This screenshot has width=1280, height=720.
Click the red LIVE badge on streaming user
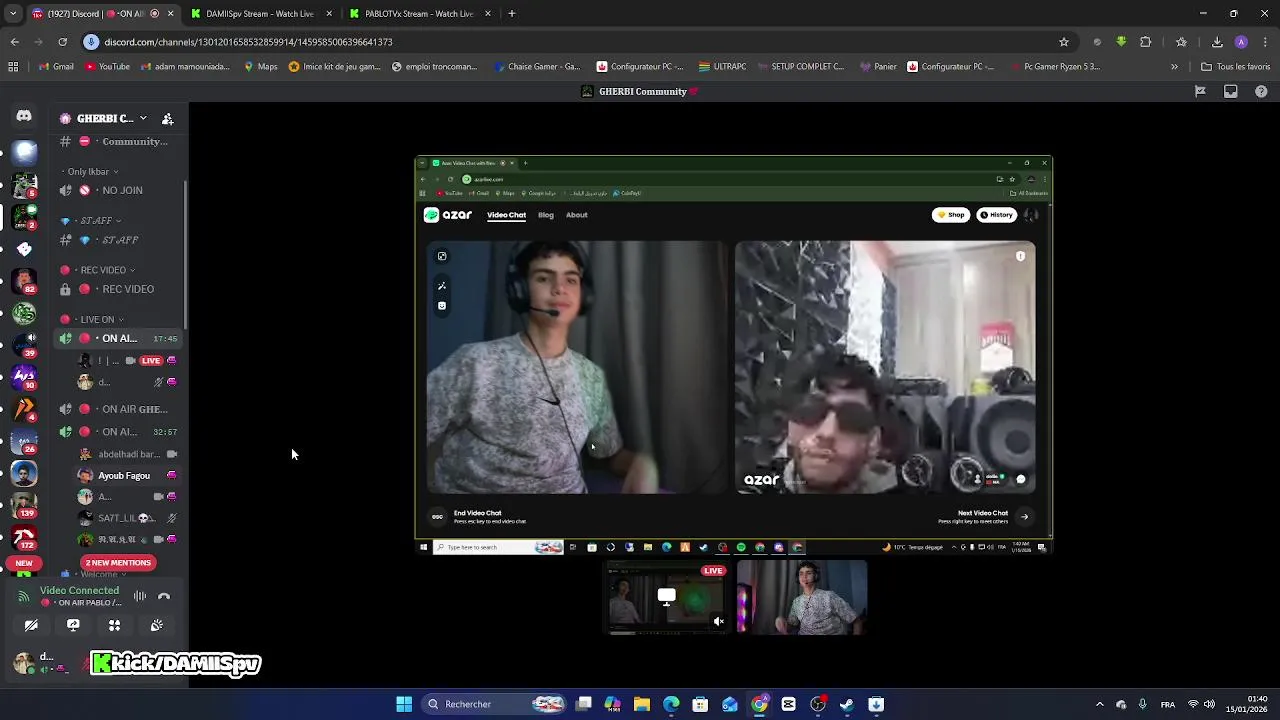point(150,360)
